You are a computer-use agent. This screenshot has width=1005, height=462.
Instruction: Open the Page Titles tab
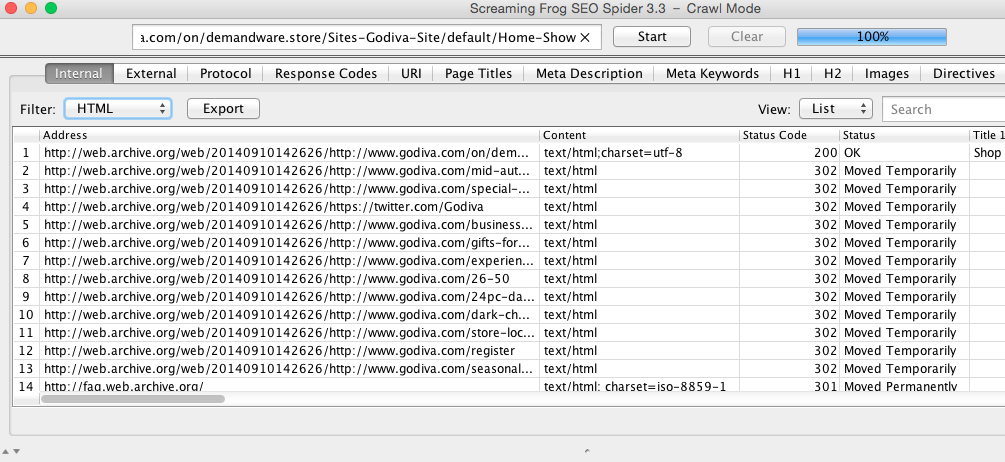click(478, 74)
